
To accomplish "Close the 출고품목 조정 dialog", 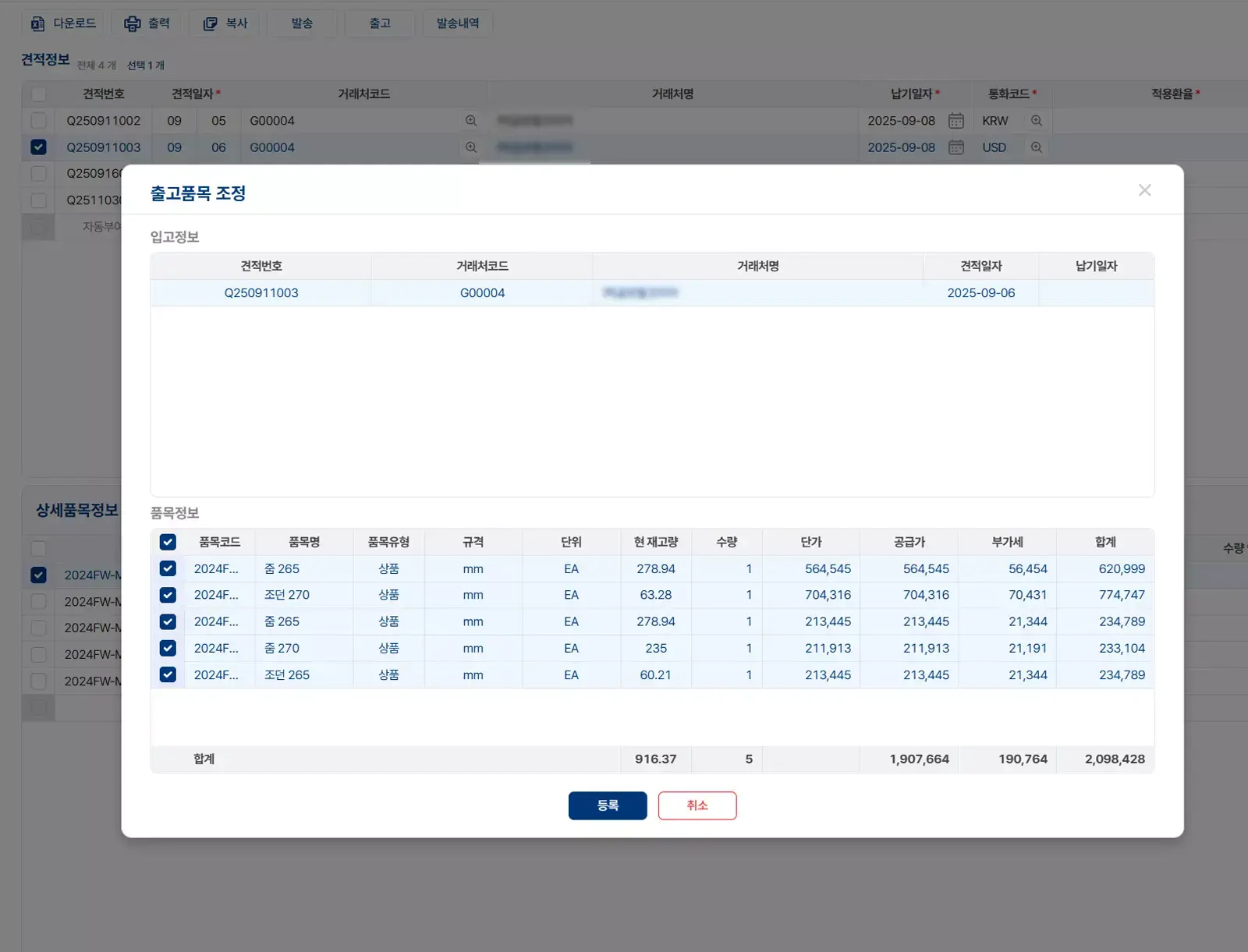I will 1144,190.
